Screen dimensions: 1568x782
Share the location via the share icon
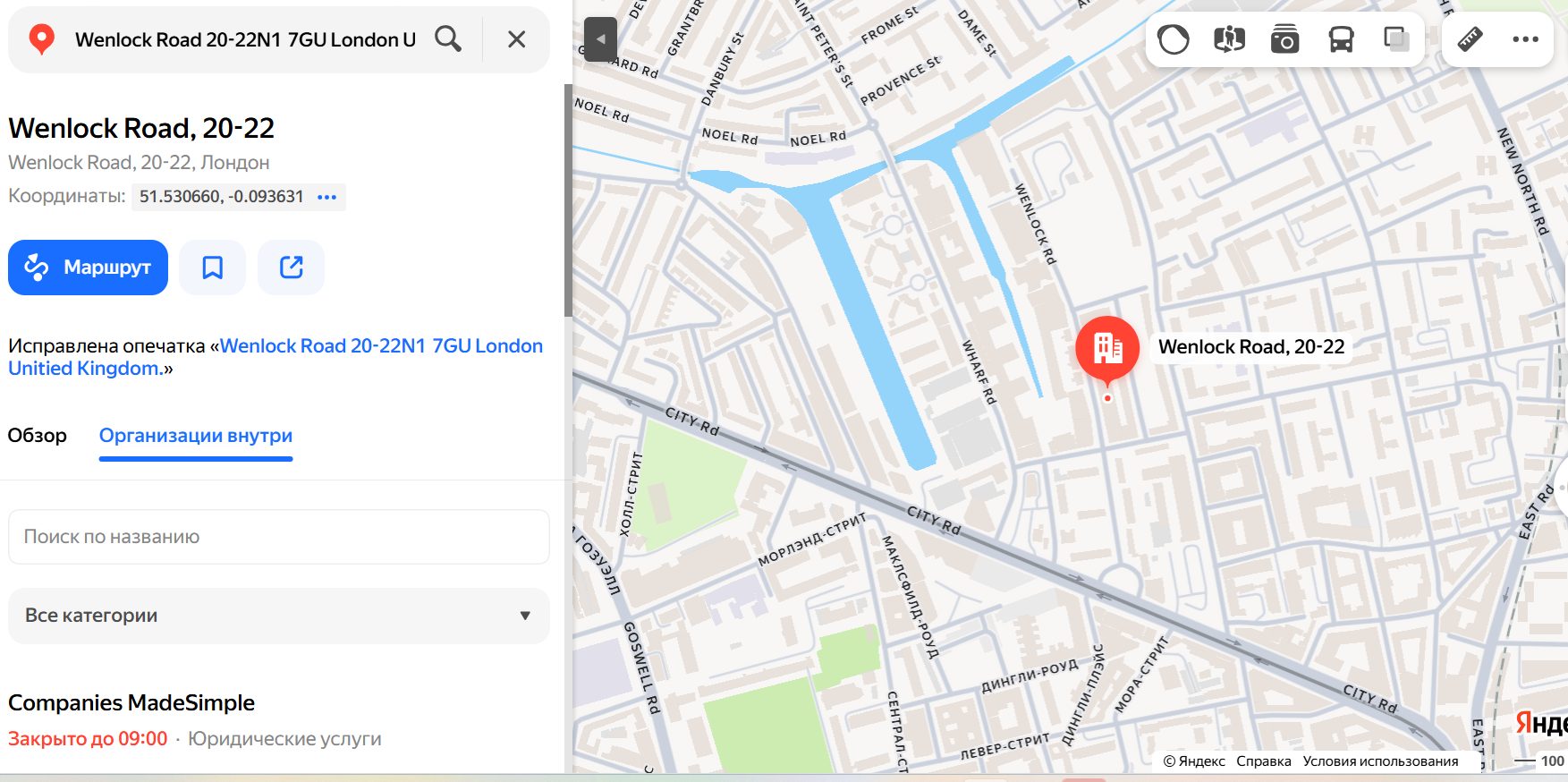click(291, 268)
